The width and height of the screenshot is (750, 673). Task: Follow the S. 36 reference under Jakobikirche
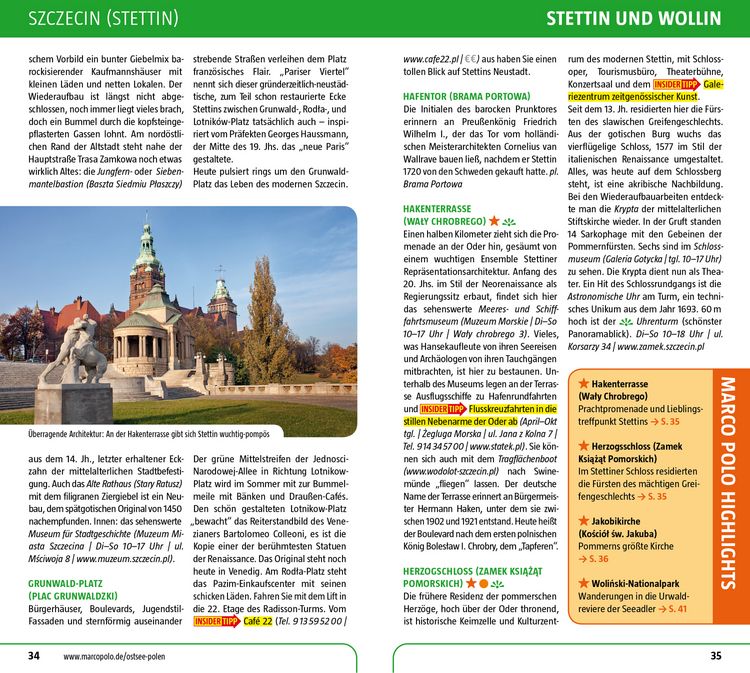593,559
